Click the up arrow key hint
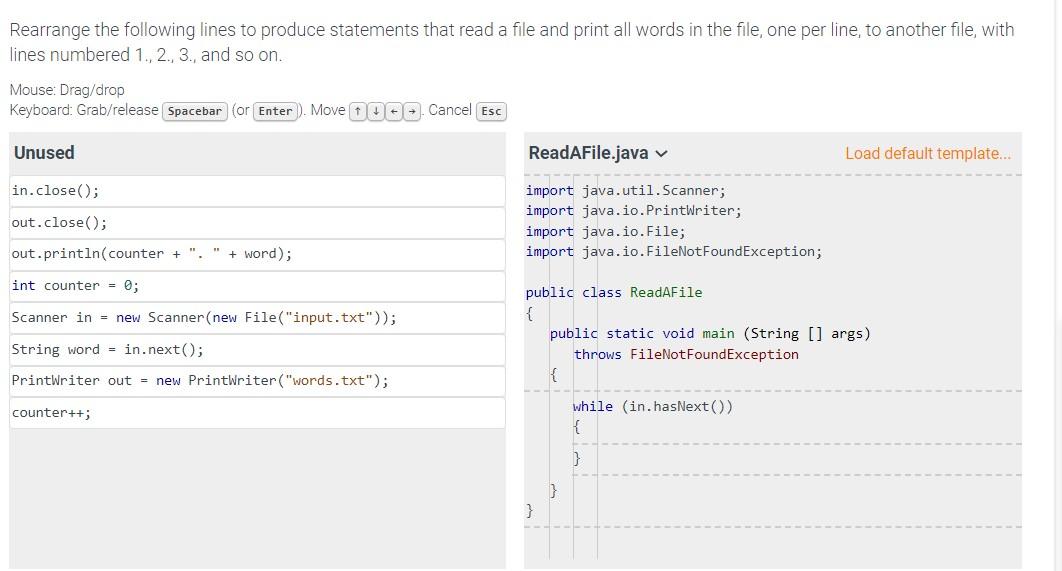Image resolution: width=1062 pixels, height=571 pixels. point(357,111)
